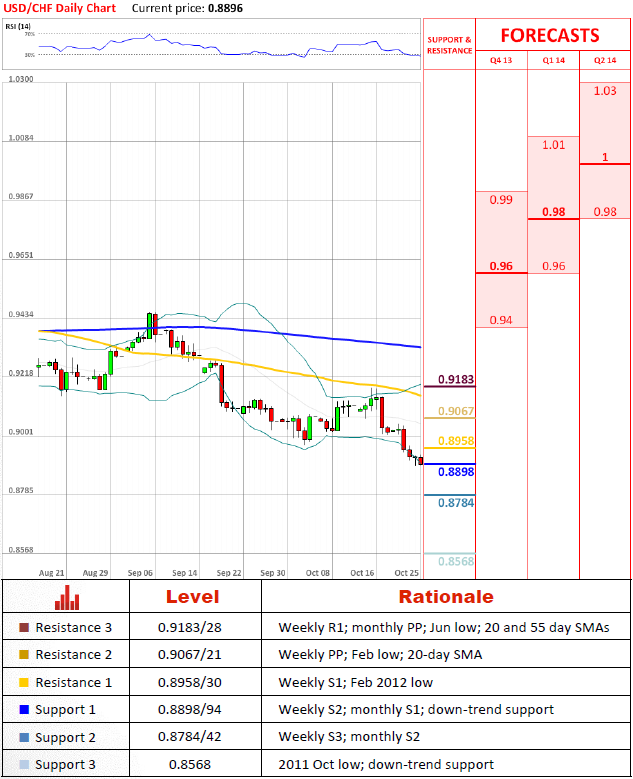Click the 0.8958 resistance level marker
This screenshot has width=633, height=779.
click(x=456, y=441)
